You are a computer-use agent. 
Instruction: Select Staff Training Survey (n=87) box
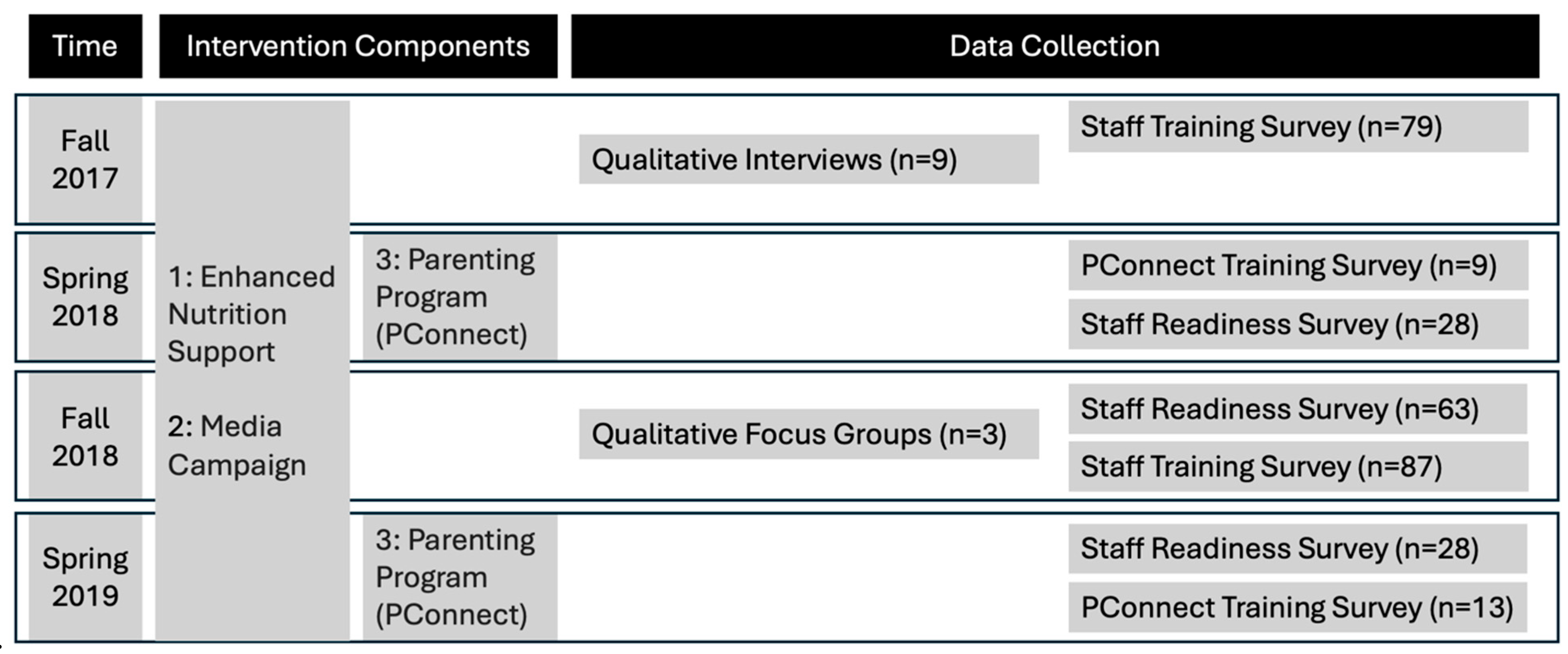[x=1299, y=466]
